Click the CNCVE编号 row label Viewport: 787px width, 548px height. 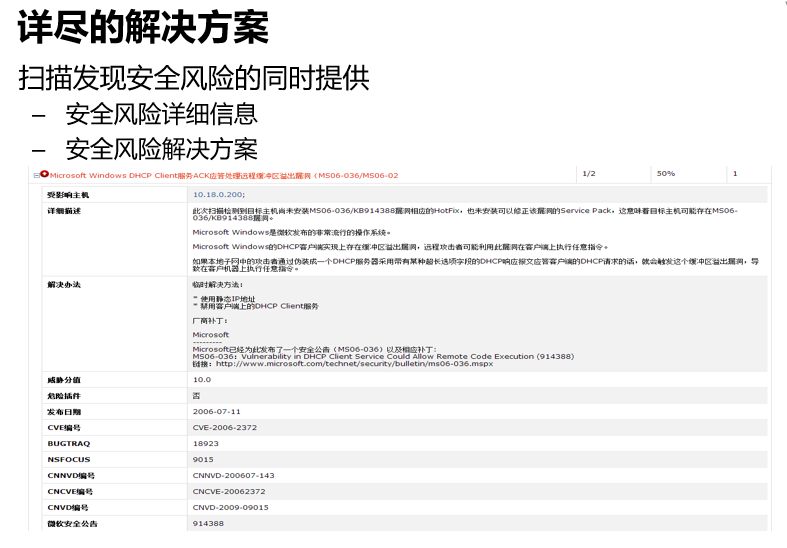coord(70,492)
